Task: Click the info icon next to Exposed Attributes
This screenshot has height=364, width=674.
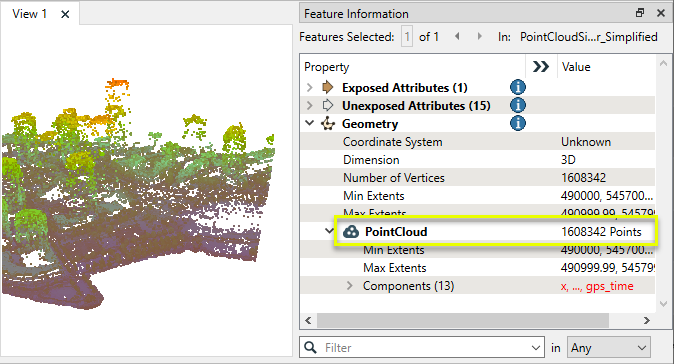Action: click(518, 87)
